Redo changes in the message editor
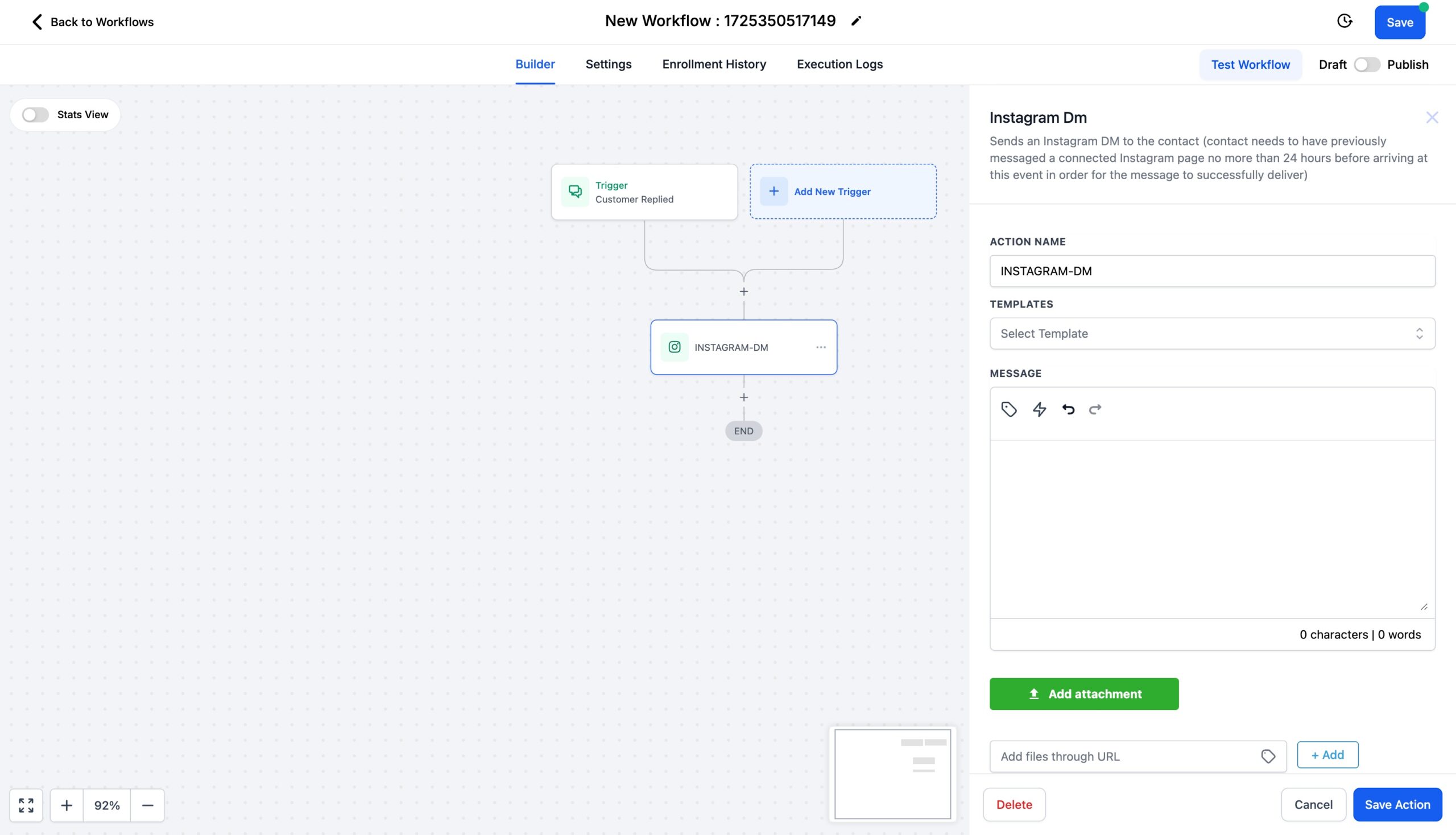The width and height of the screenshot is (1456, 835). click(1095, 409)
